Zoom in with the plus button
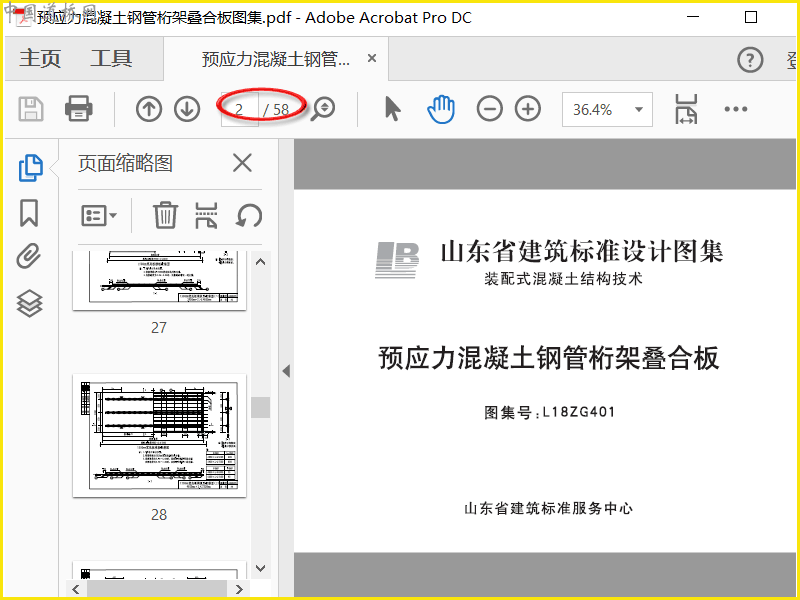The height and width of the screenshot is (600, 800). 528,109
